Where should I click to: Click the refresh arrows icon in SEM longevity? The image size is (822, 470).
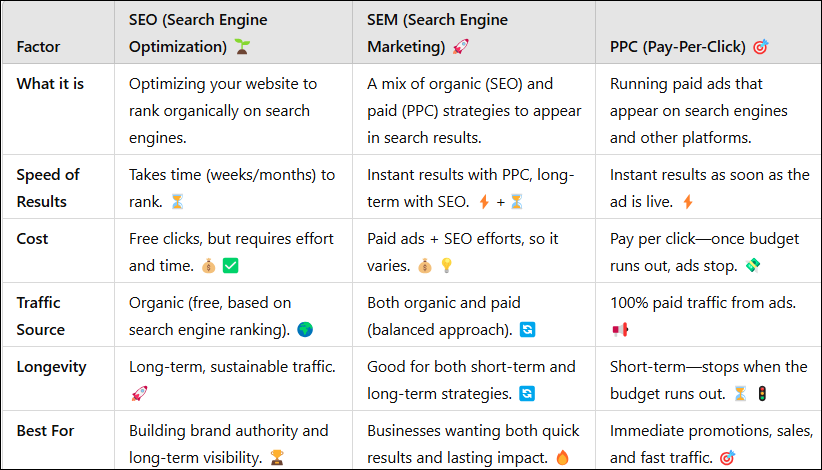527,394
